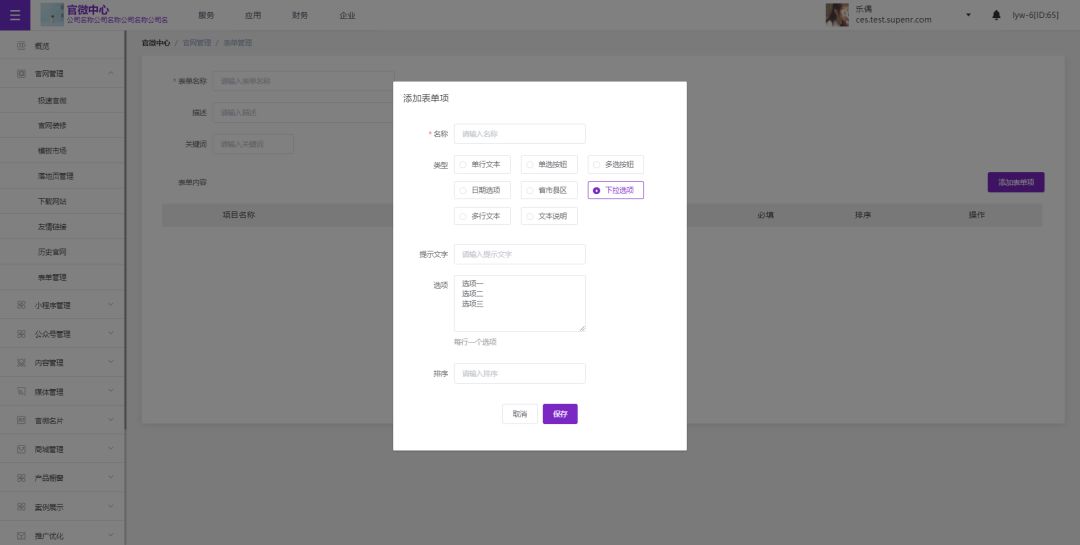Open the 财务 top menu item

(300, 15)
